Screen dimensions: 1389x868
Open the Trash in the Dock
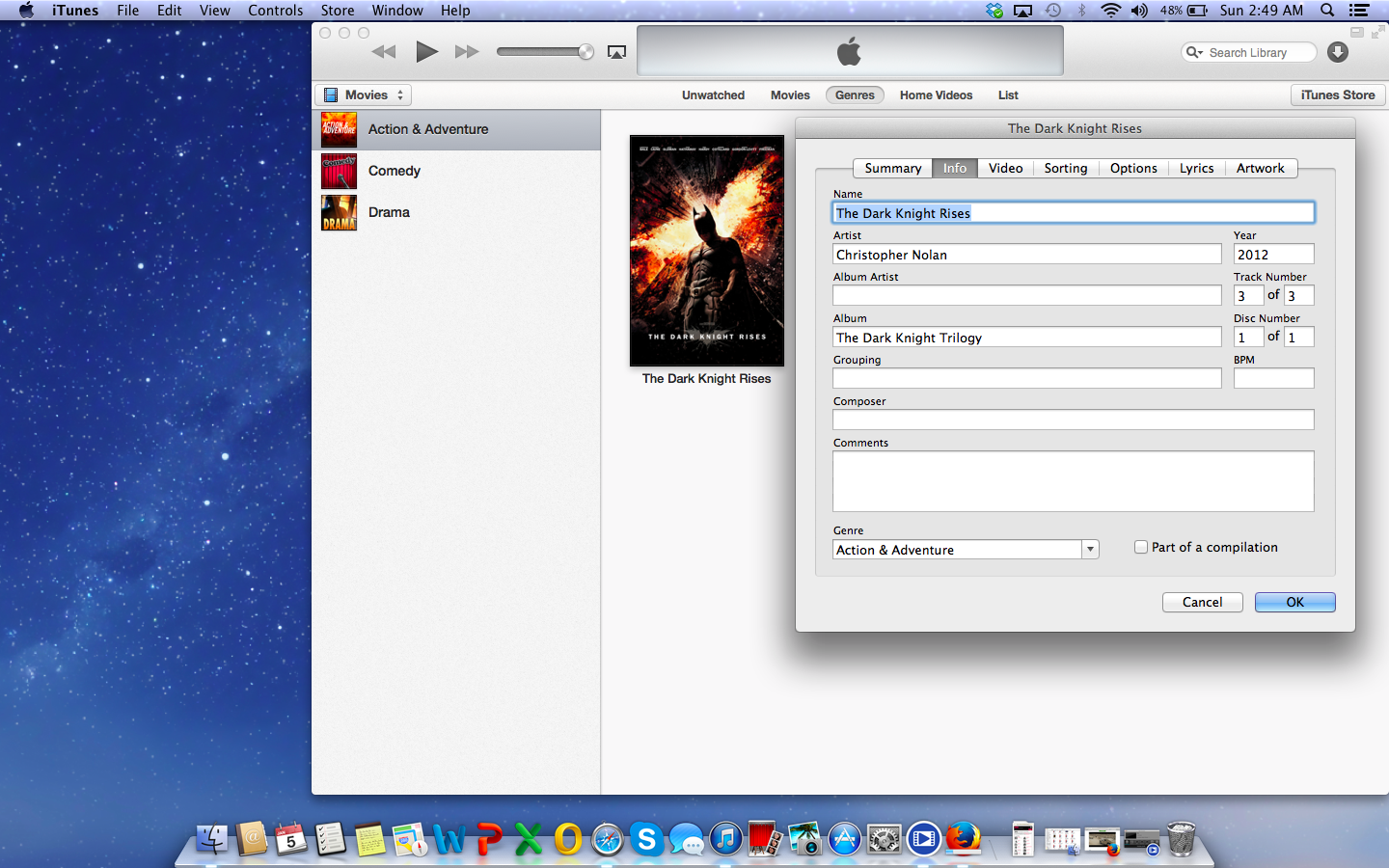pos(1181,839)
